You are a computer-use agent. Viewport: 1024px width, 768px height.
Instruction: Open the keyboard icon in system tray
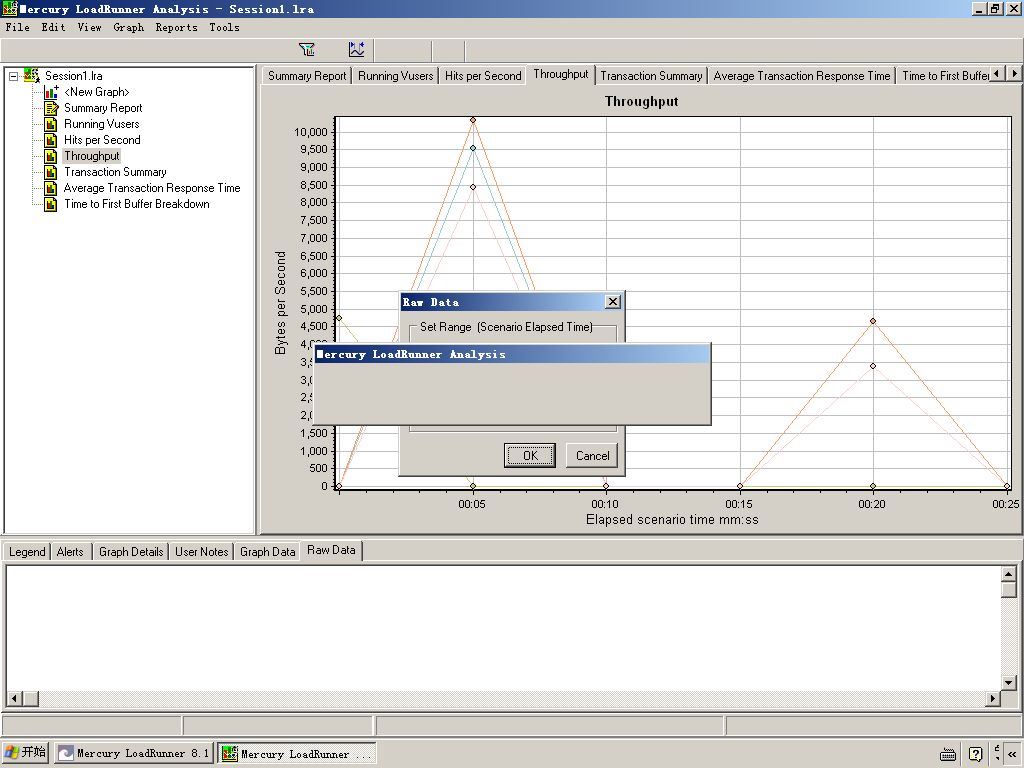[x=948, y=754]
